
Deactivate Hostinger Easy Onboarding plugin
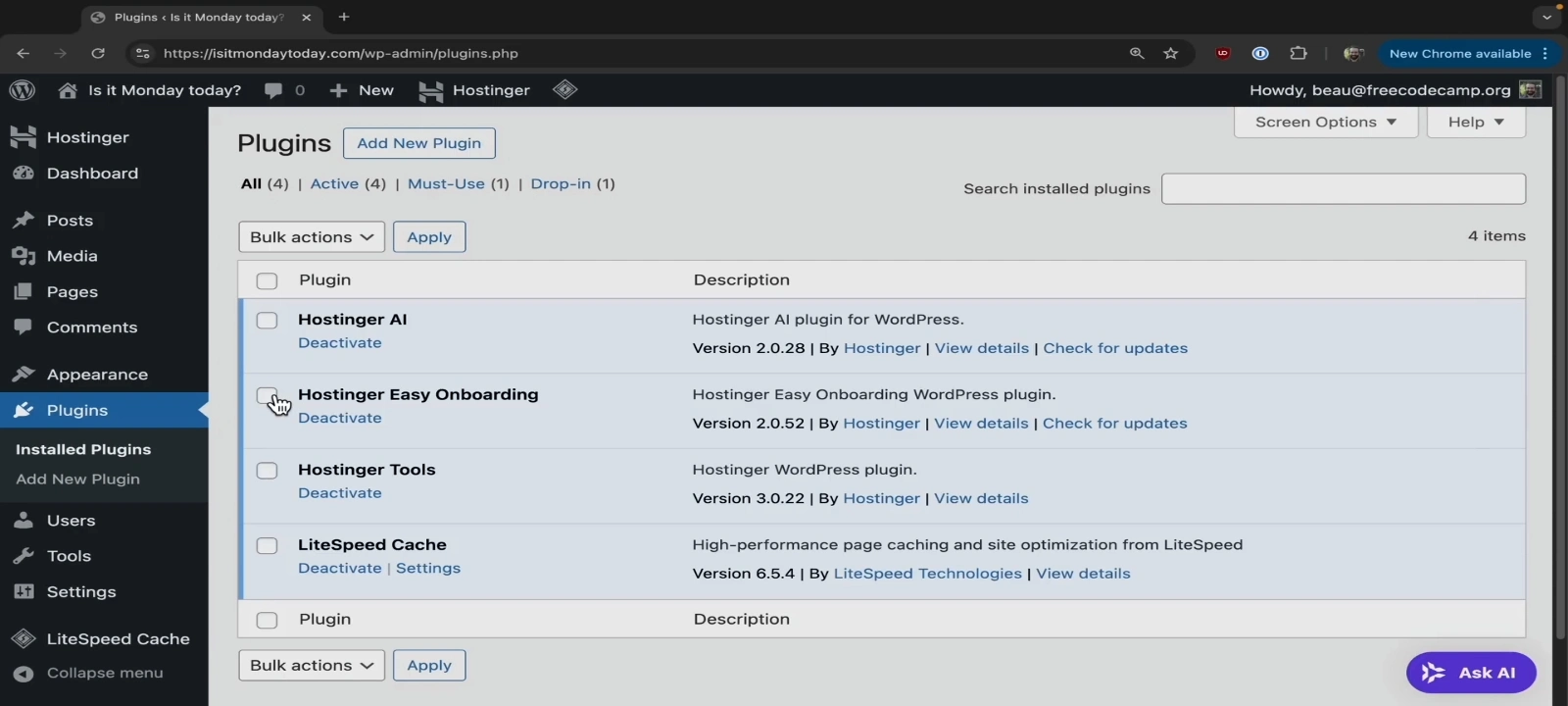pyautogui.click(x=340, y=419)
